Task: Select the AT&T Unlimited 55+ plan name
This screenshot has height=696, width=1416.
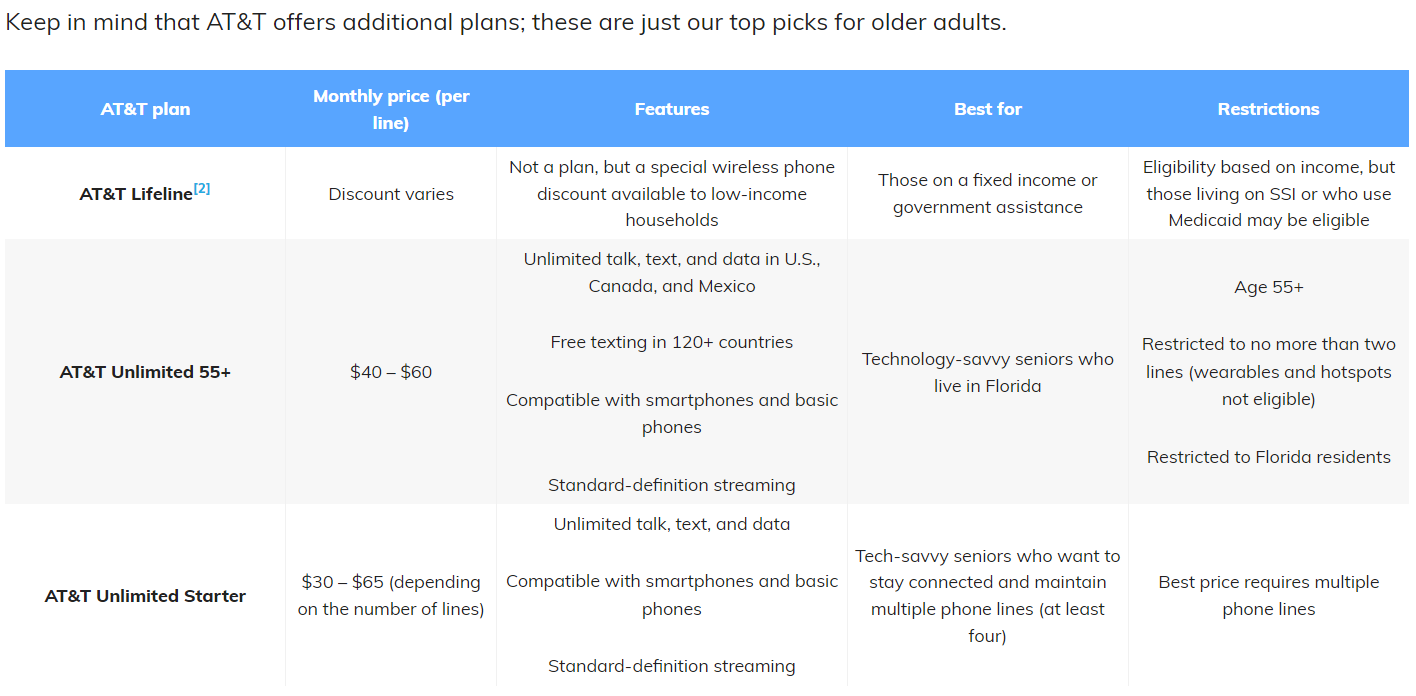Action: 145,372
